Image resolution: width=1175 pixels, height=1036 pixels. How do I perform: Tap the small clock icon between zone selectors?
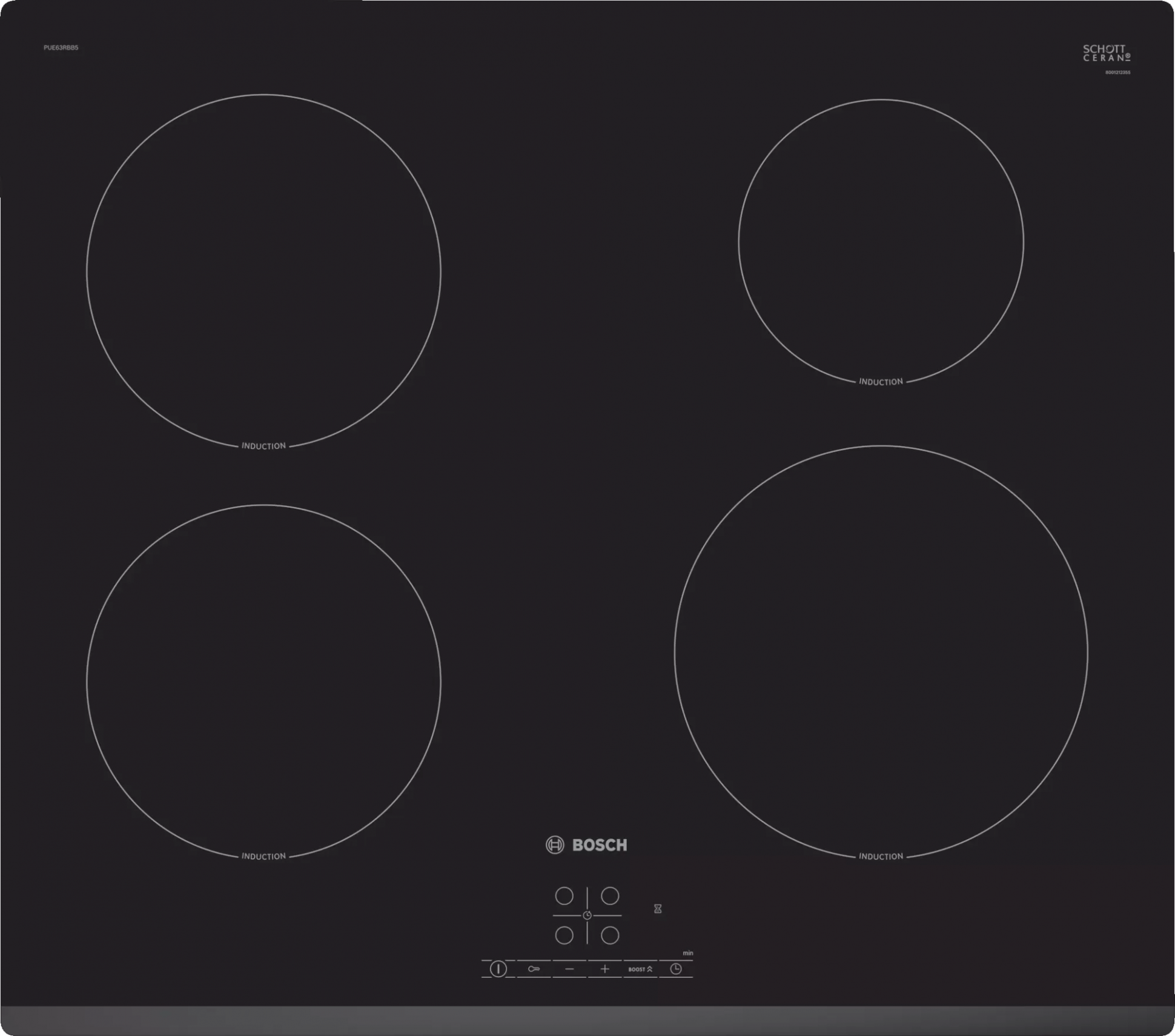tap(587, 915)
